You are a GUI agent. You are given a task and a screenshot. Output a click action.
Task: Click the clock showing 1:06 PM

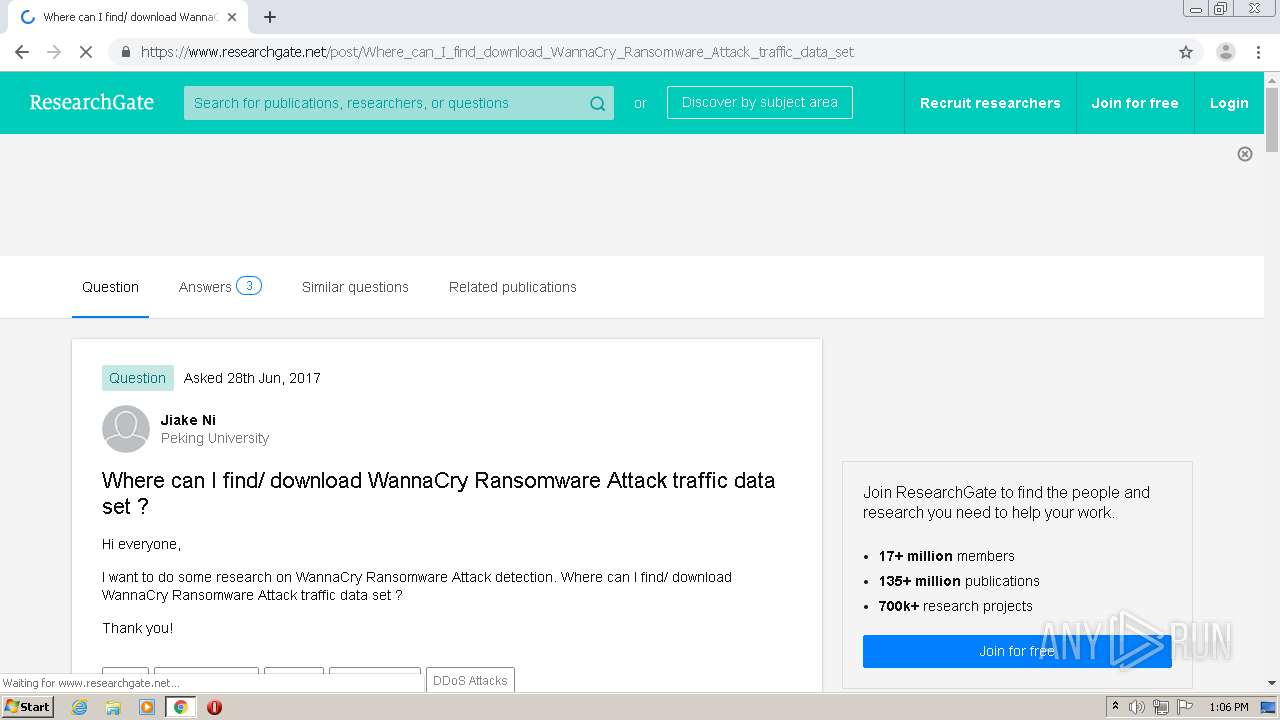point(1229,707)
